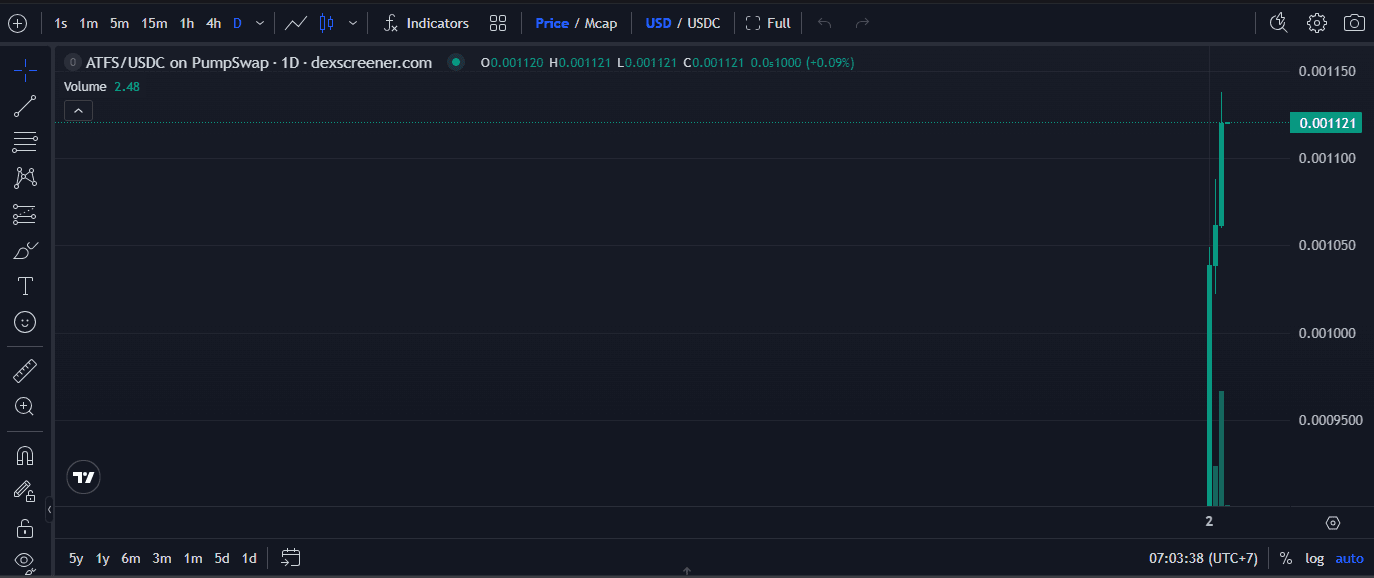Switch interval to 1m in top toolbar
Image resolution: width=1374 pixels, height=578 pixels.
tap(89, 23)
